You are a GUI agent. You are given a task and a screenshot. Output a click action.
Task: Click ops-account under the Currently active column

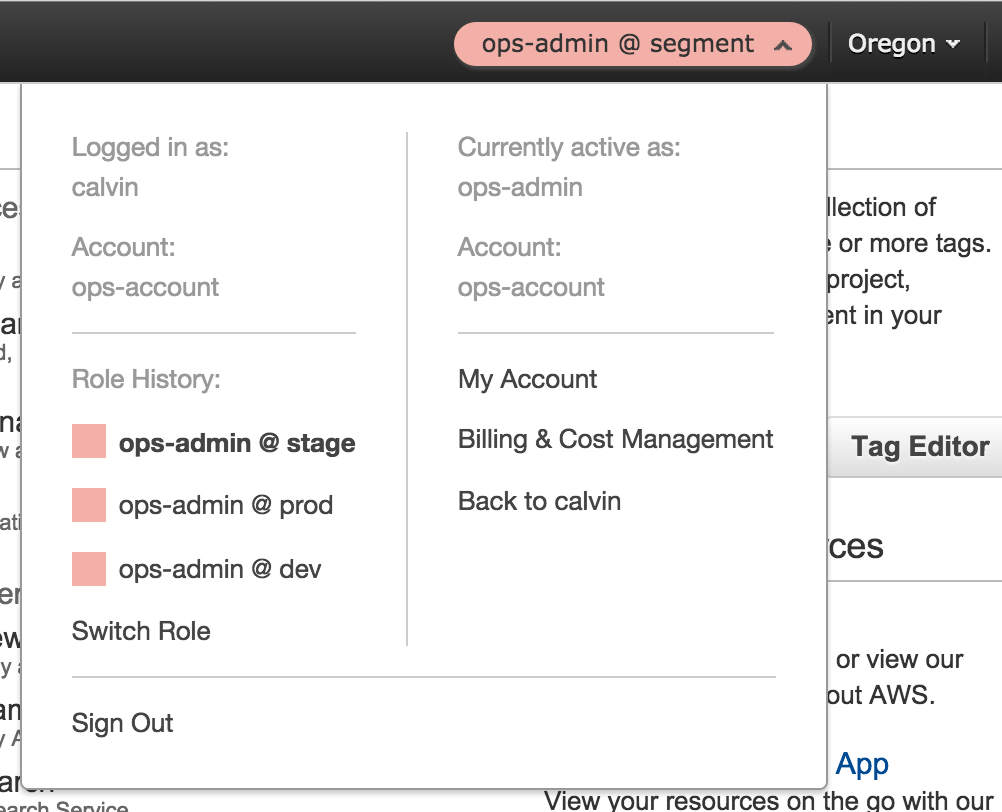pyautogui.click(x=531, y=287)
